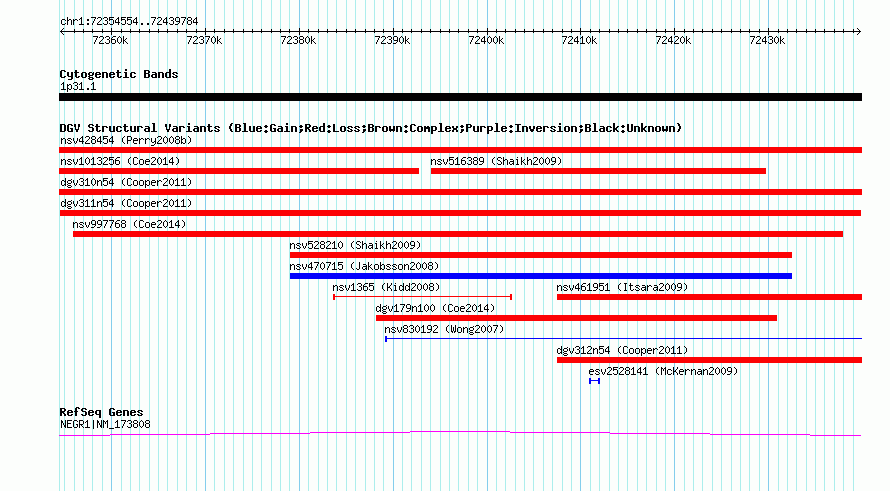Click the 72370k ruler position
This screenshot has width=890, height=491.
pos(204,40)
